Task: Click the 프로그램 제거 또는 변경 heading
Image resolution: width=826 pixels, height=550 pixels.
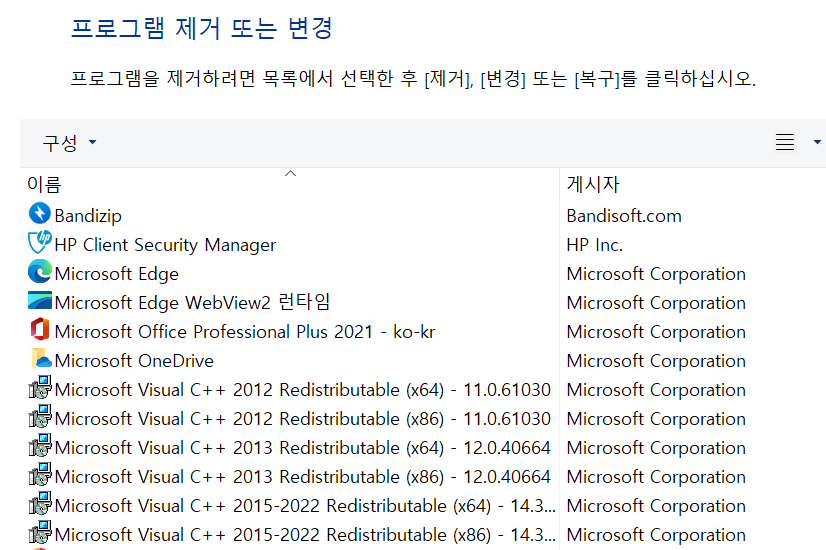Action: tap(202, 28)
